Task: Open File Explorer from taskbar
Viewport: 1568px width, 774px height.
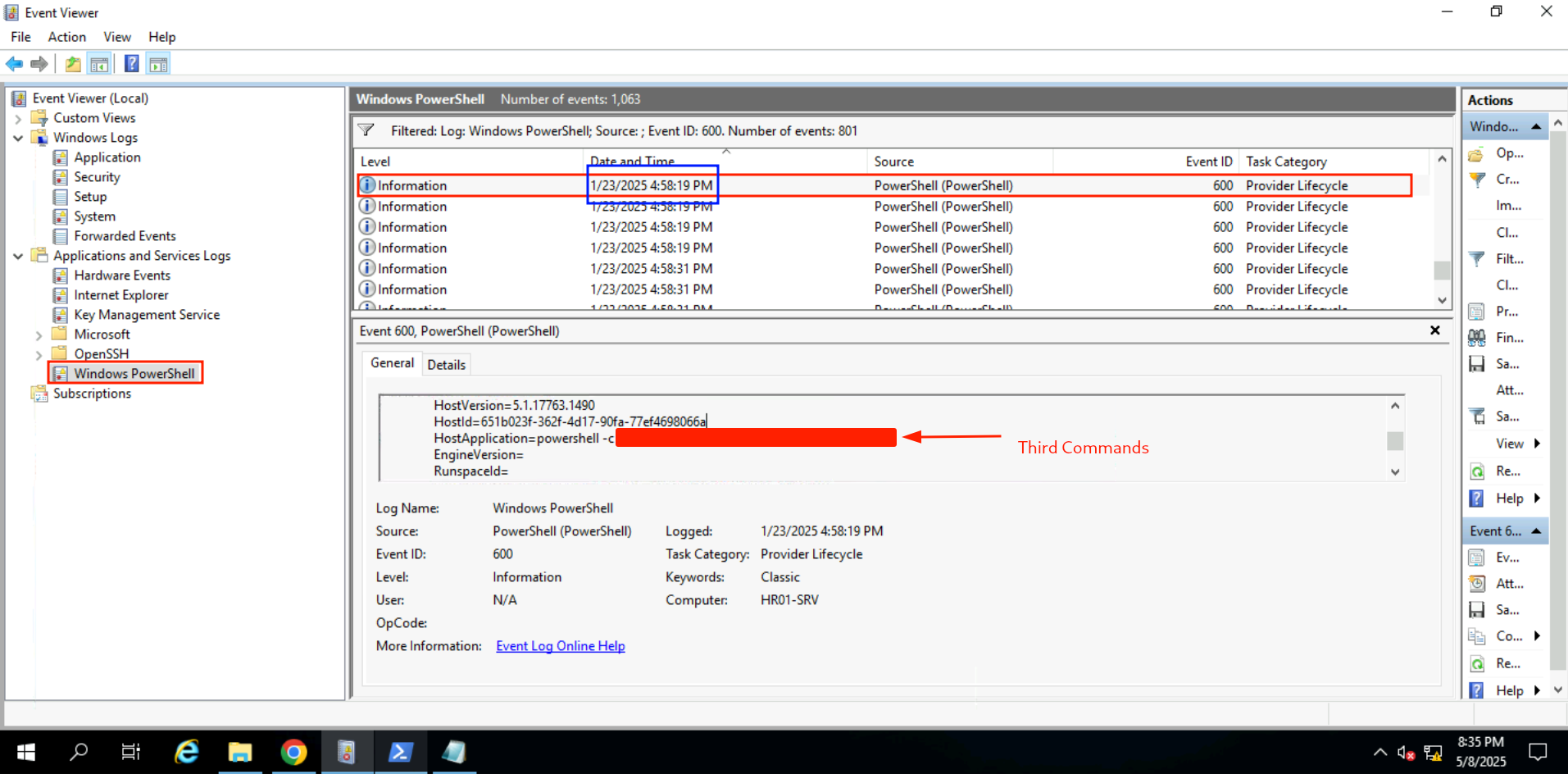Action: (240, 752)
